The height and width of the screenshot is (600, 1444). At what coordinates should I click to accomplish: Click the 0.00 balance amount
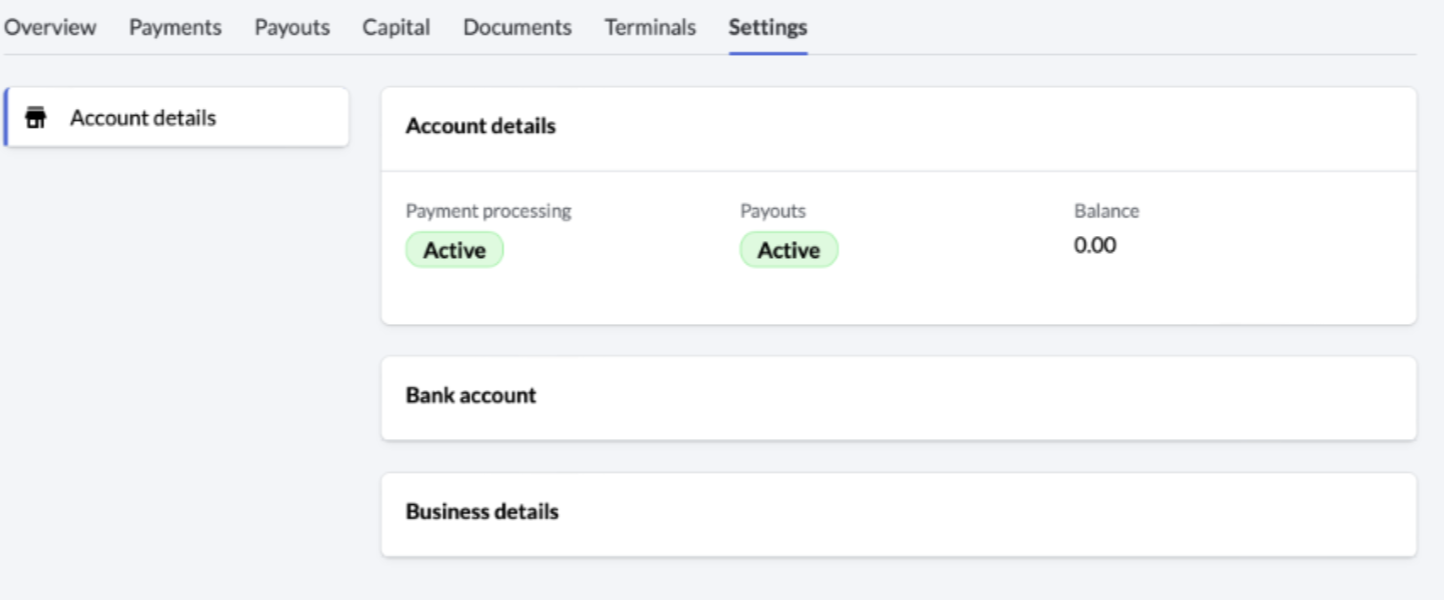point(1095,246)
